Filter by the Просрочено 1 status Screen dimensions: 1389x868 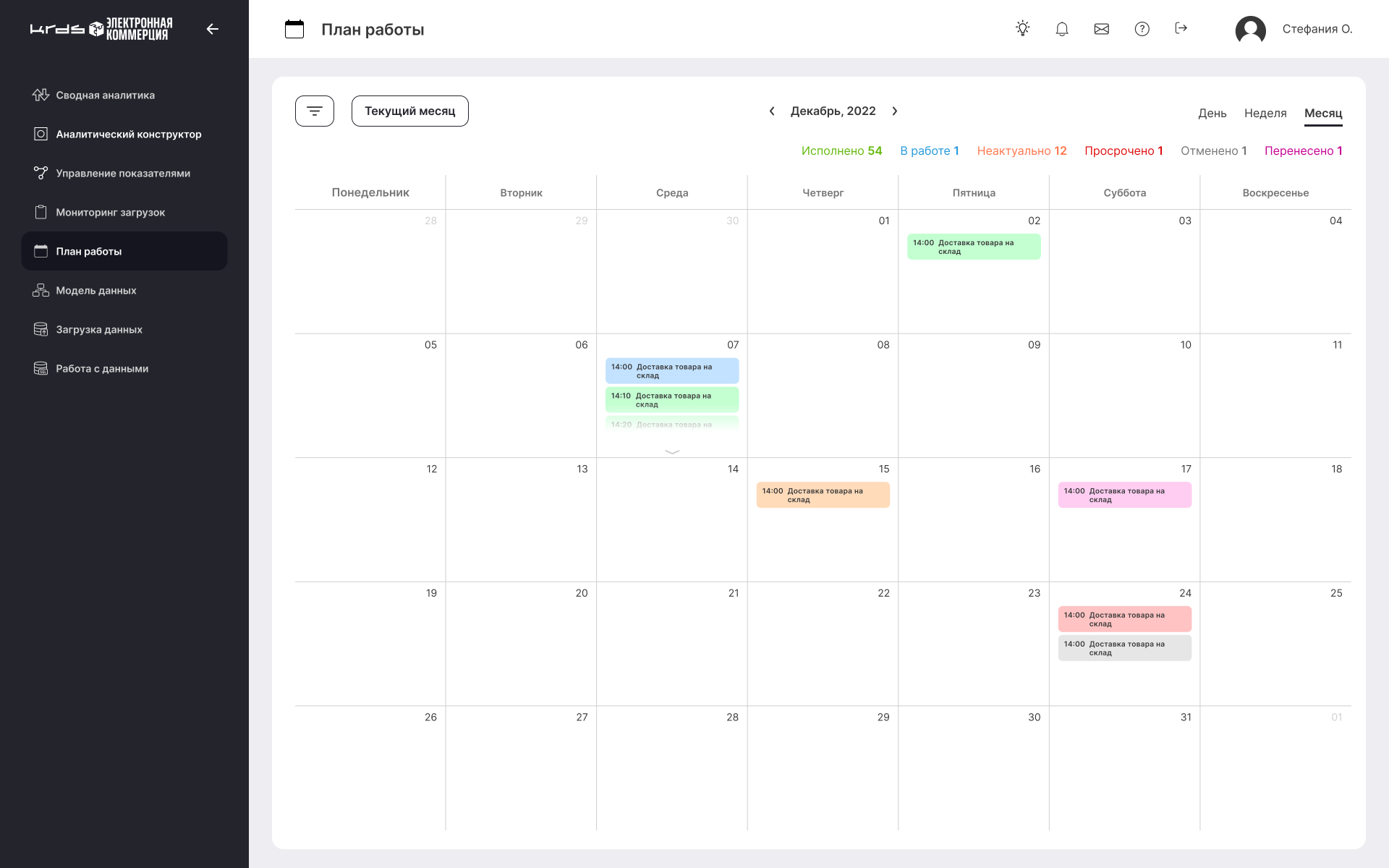pyautogui.click(x=1123, y=150)
